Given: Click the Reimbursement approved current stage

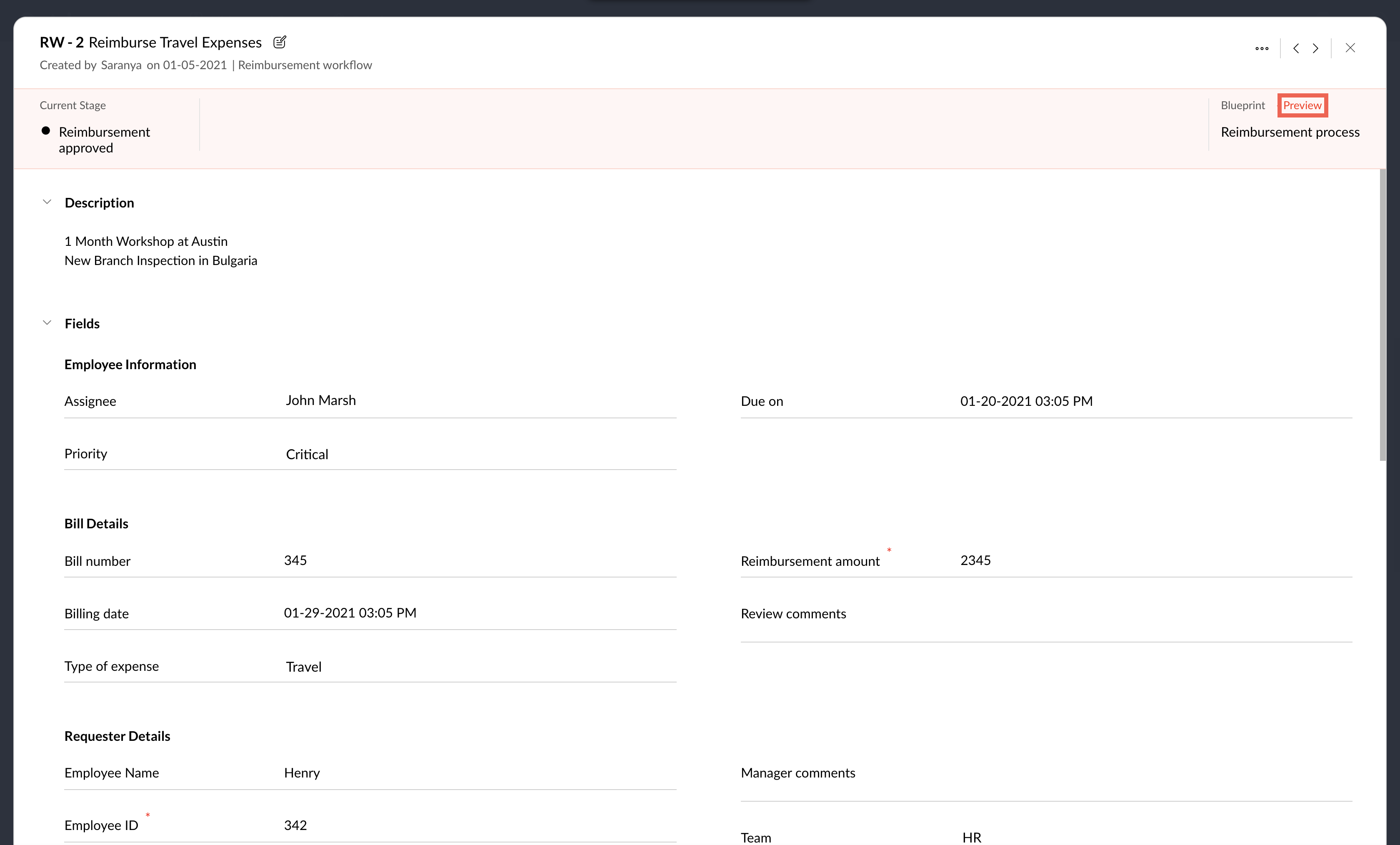Looking at the screenshot, I should click(x=104, y=140).
